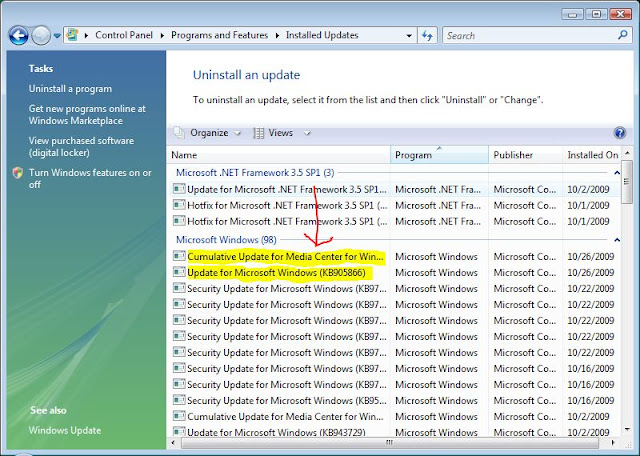Select Cumulative Update for Media Center dated 10/2/2009
Screen dimensions: 640x456
pos(285,416)
